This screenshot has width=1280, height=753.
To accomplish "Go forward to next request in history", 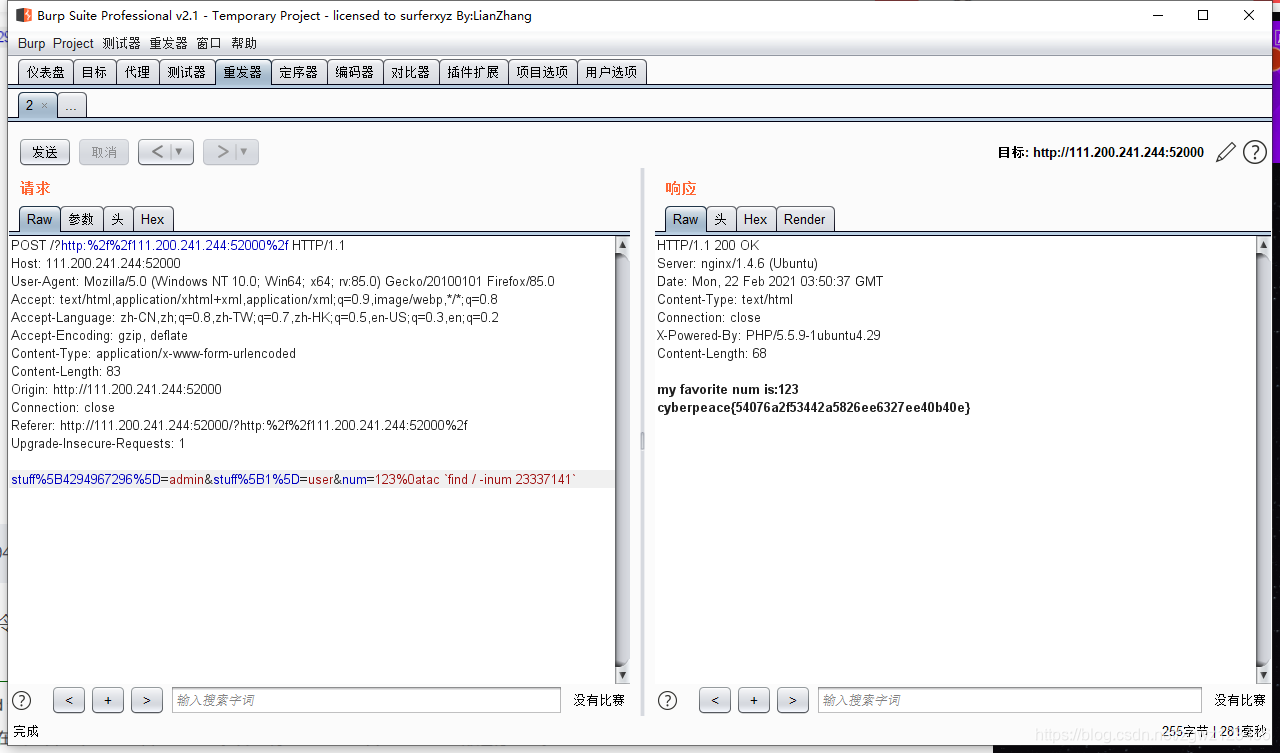I will coord(222,152).
